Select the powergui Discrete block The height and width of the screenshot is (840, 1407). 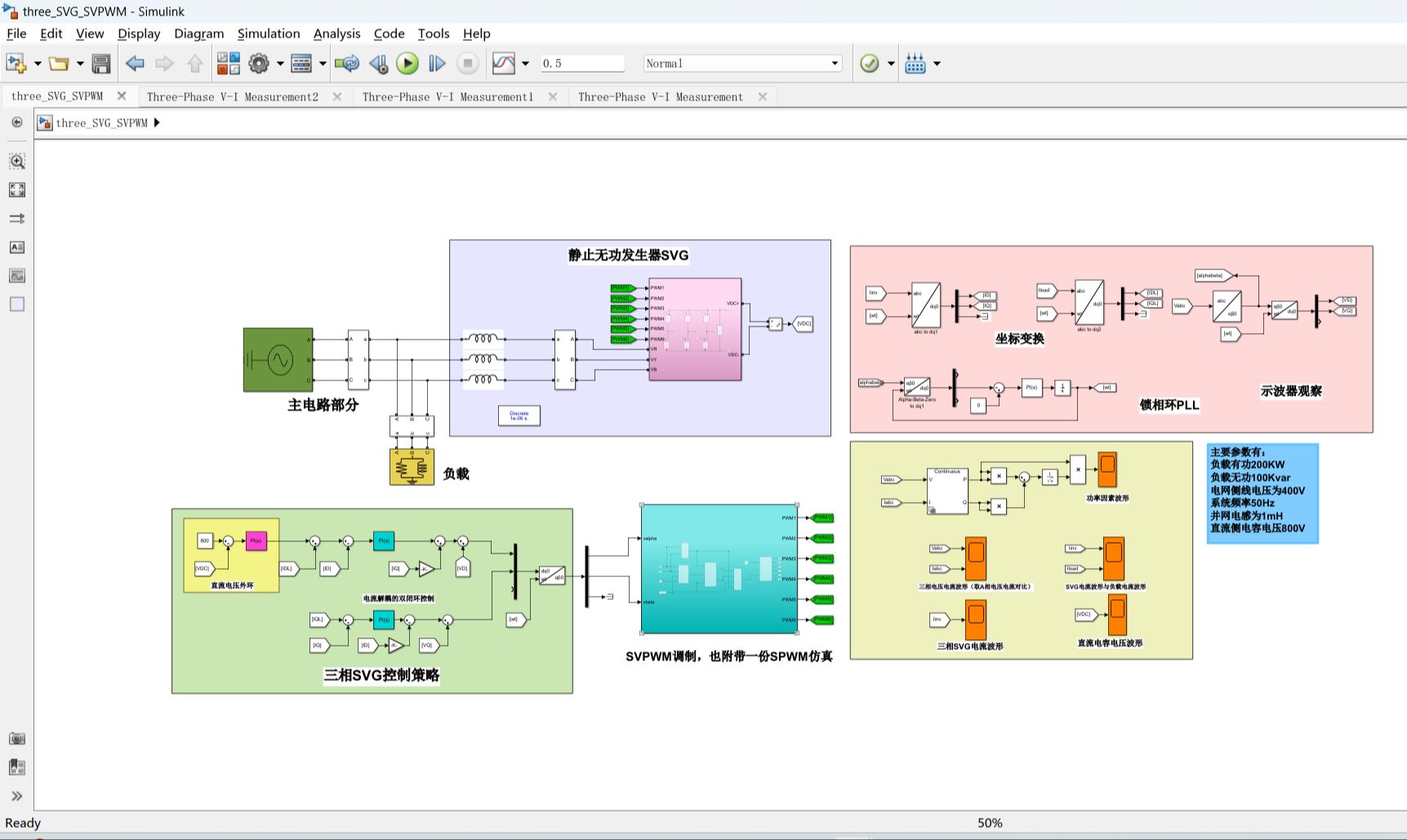click(519, 415)
